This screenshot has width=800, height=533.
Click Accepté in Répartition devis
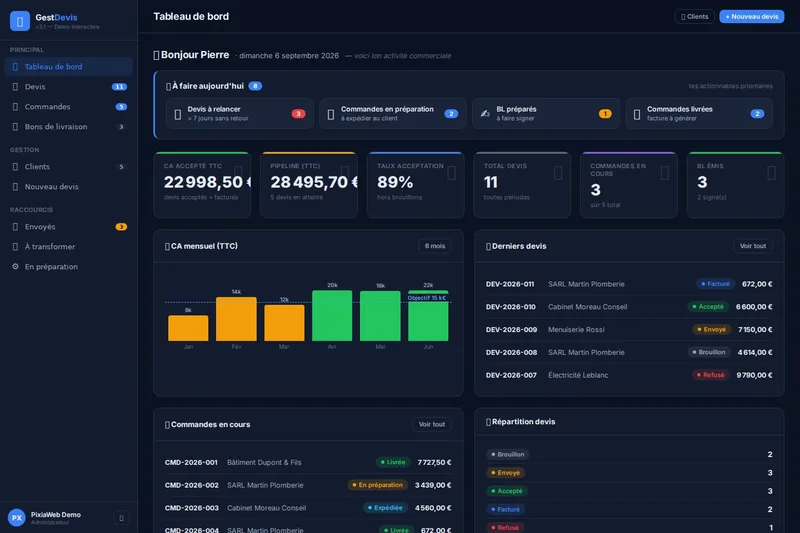507,491
